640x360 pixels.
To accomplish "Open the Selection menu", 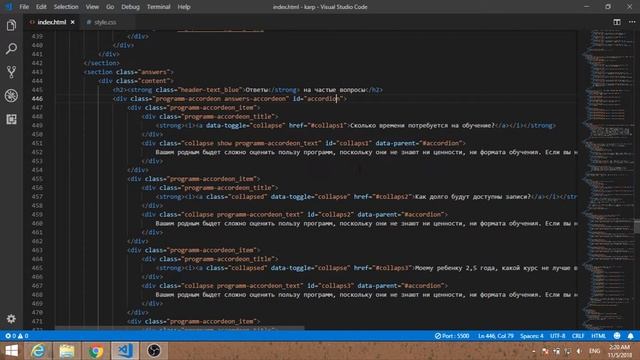I will (x=66, y=7).
